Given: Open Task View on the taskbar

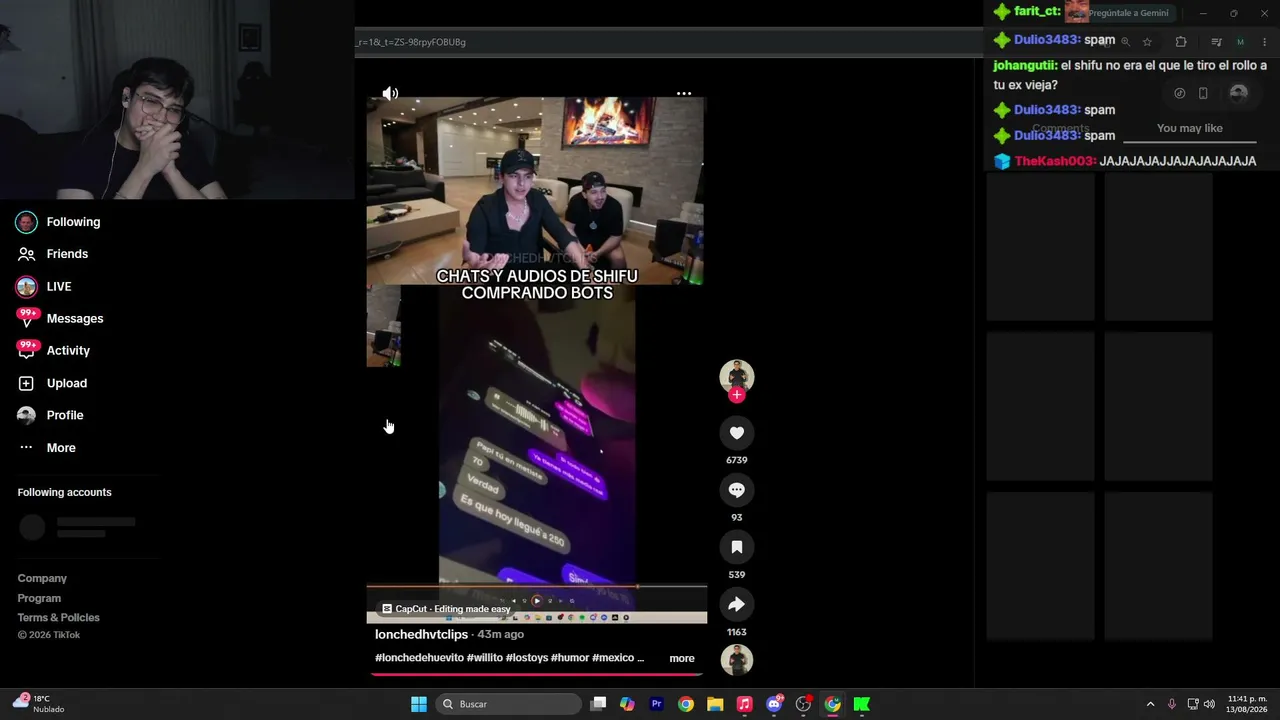Looking at the screenshot, I should [598, 704].
